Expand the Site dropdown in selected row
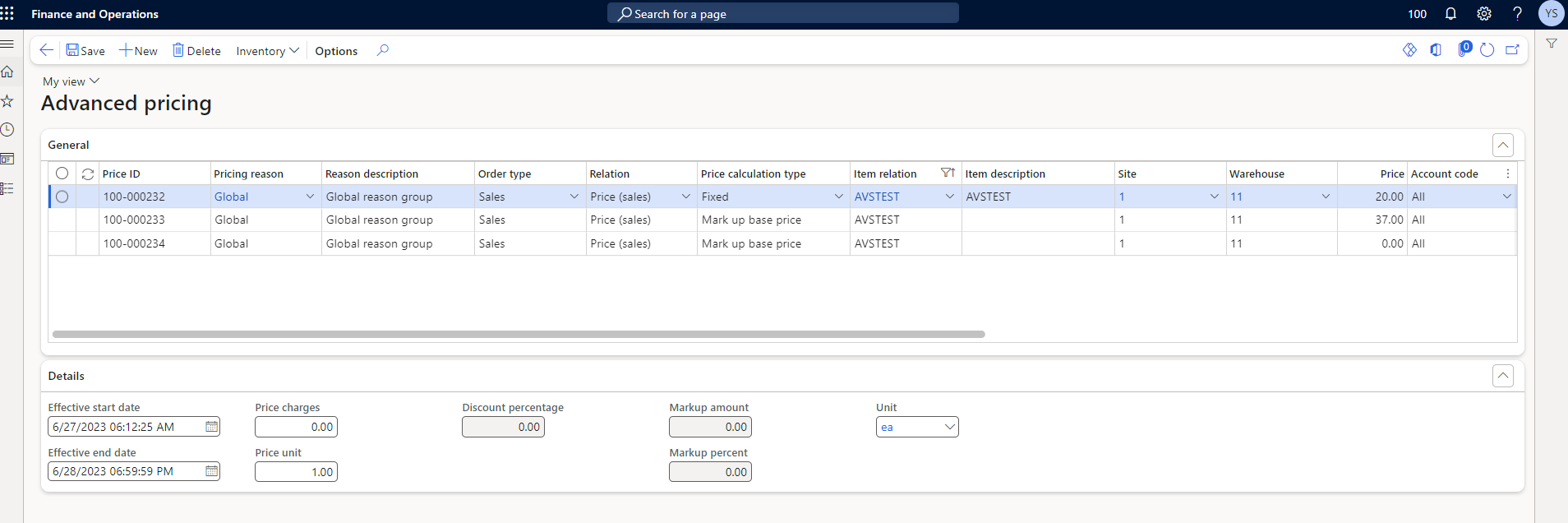Image resolution: width=1568 pixels, height=523 pixels. pyautogui.click(x=1214, y=197)
